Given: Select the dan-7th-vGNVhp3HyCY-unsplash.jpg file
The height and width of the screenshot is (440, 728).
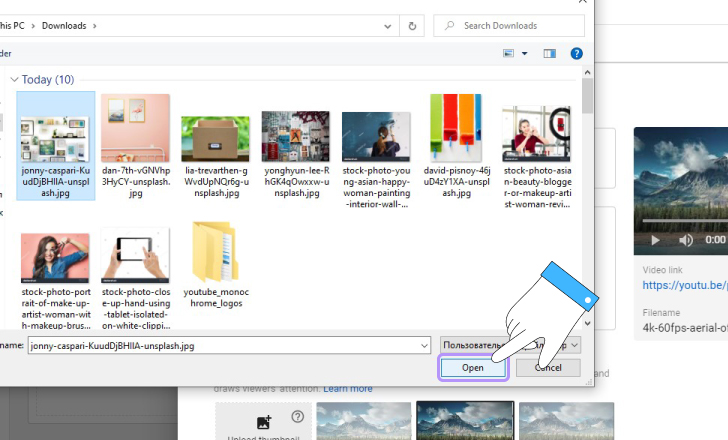Looking at the screenshot, I should [136, 146].
